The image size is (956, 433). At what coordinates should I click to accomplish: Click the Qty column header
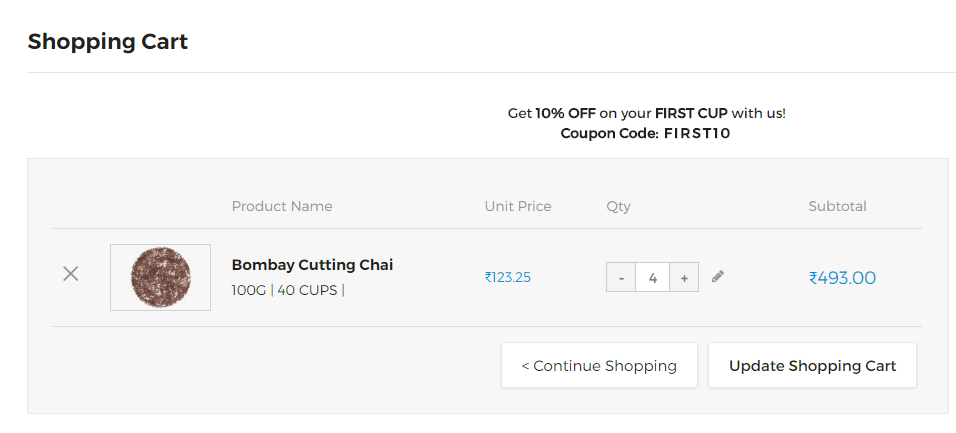pyautogui.click(x=618, y=207)
